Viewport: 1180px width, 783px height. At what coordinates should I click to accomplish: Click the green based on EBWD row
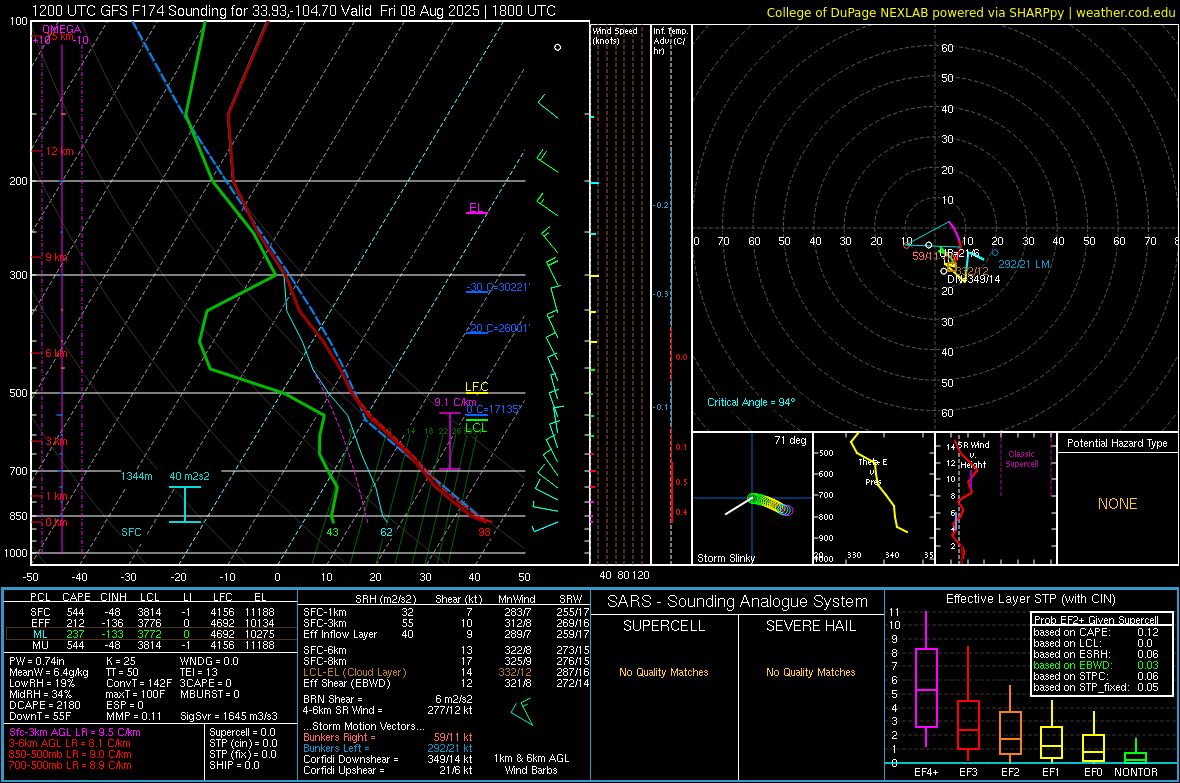1096,665
